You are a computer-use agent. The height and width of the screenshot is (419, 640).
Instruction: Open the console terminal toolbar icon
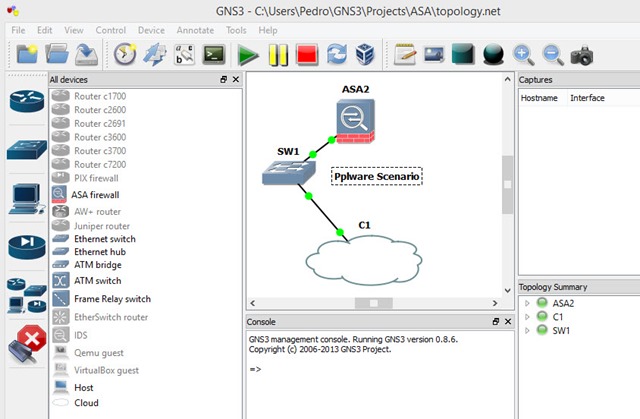213,55
